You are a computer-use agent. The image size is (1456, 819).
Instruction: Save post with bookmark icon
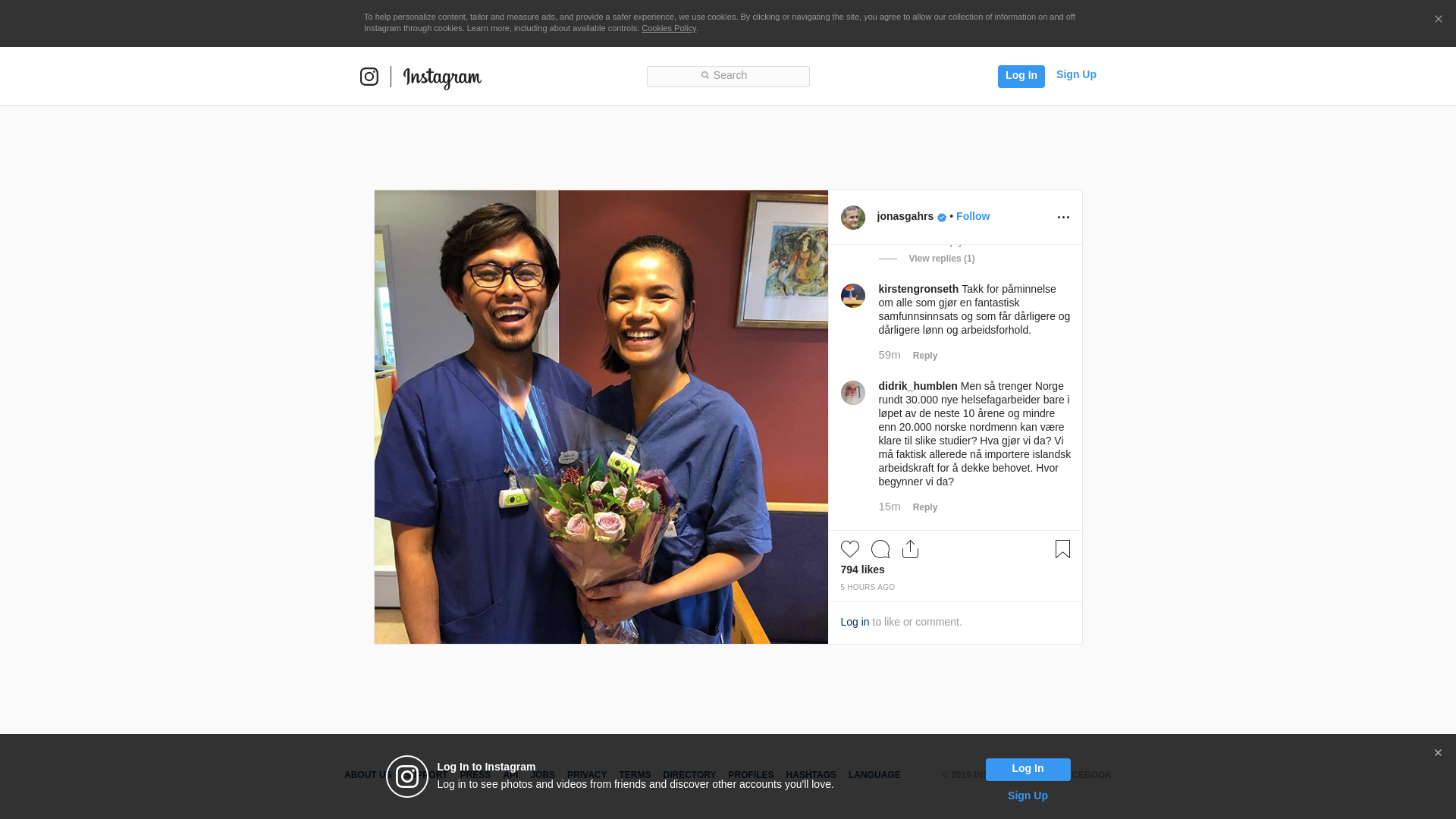pyautogui.click(x=1062, y=549)
